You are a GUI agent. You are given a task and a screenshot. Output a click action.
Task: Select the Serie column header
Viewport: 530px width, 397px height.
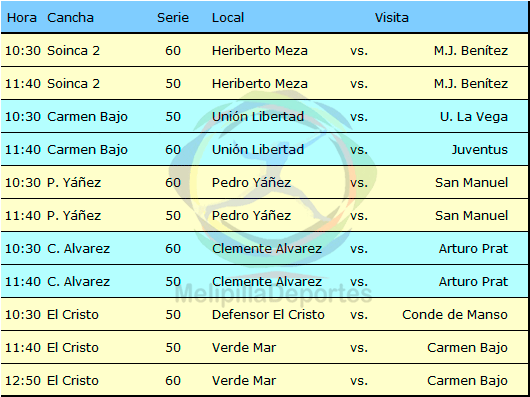pos(173,18)
